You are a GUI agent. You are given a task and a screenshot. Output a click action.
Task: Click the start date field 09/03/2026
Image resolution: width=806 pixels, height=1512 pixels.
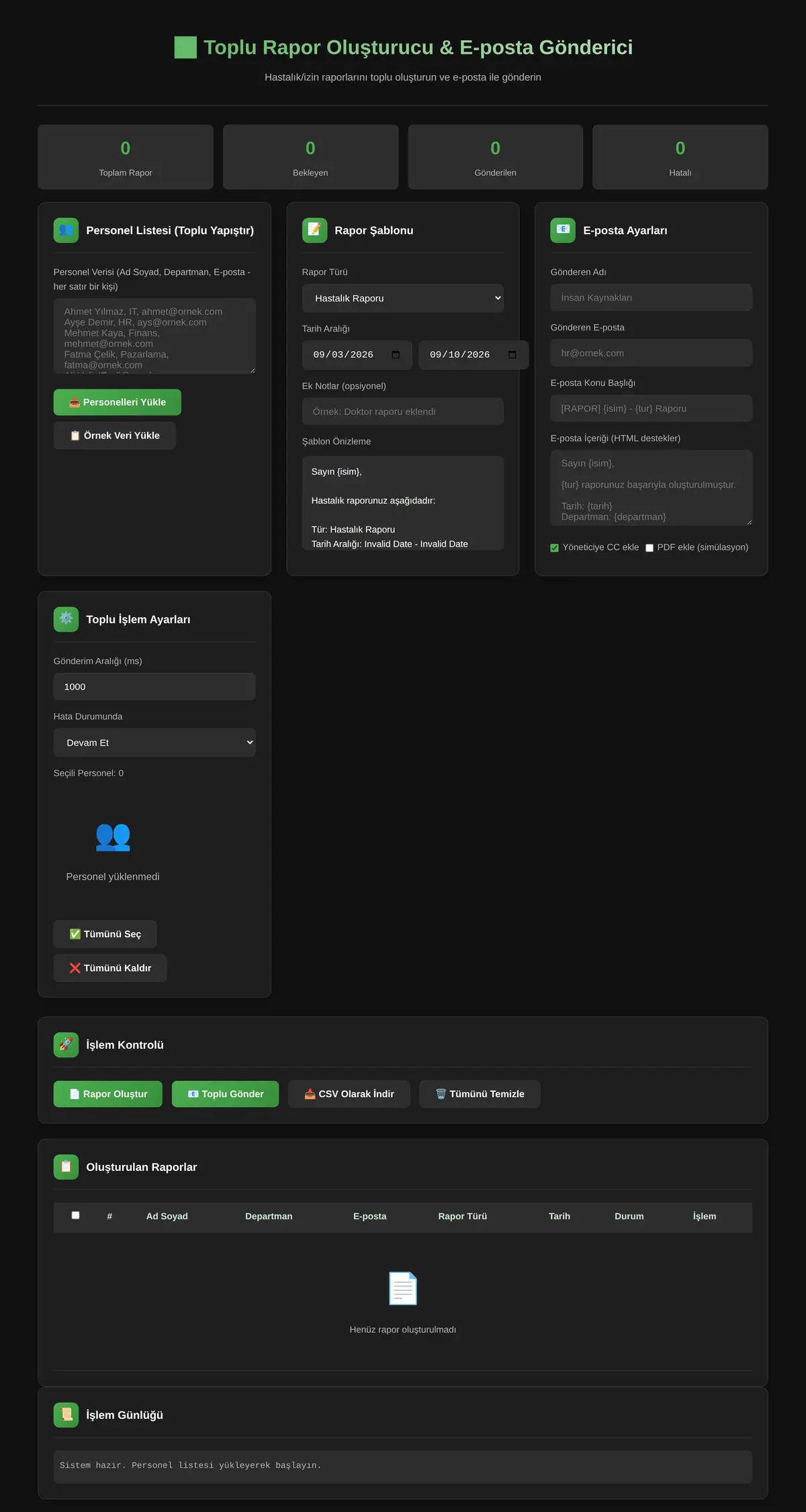click(357, 355)
